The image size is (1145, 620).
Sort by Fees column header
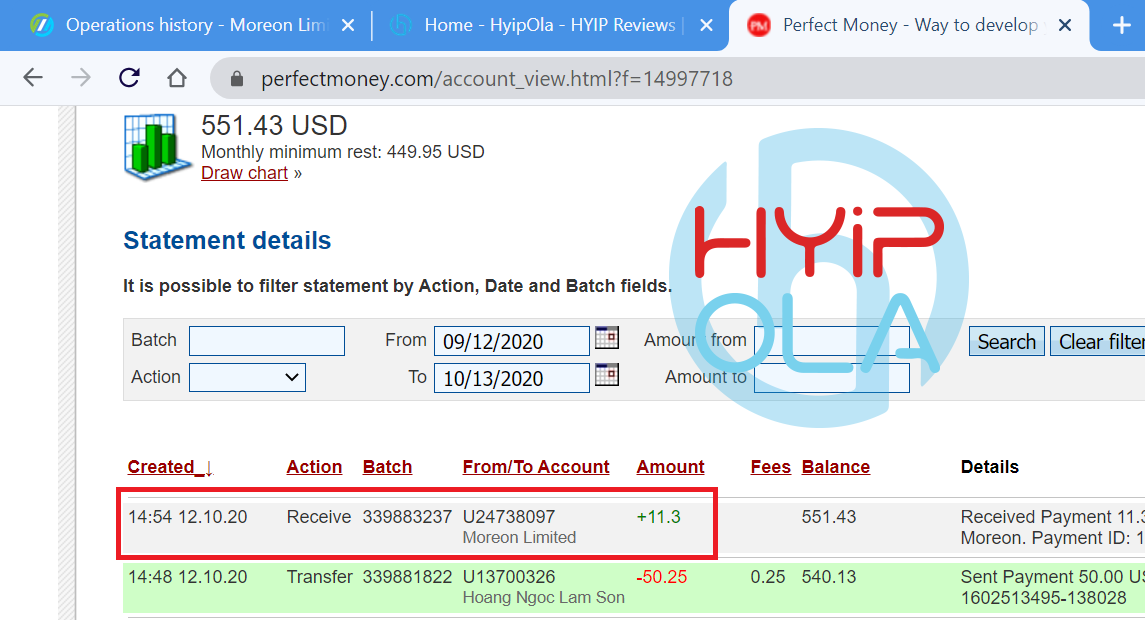(x=770, y=467)
